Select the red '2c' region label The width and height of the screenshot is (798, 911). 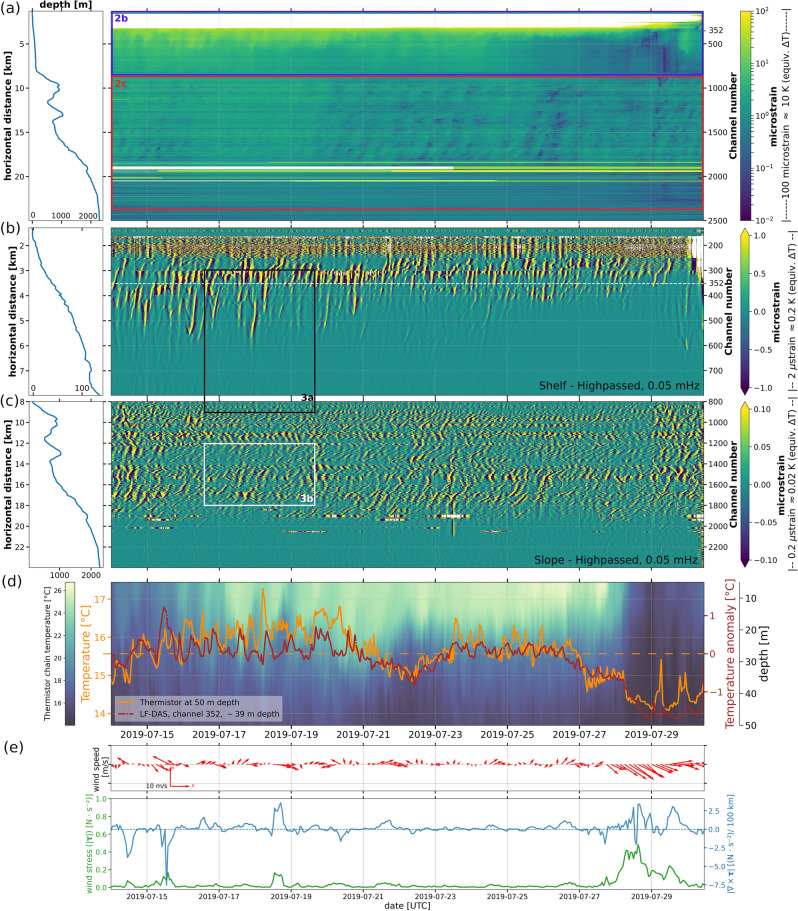click(x=121, y=83)
